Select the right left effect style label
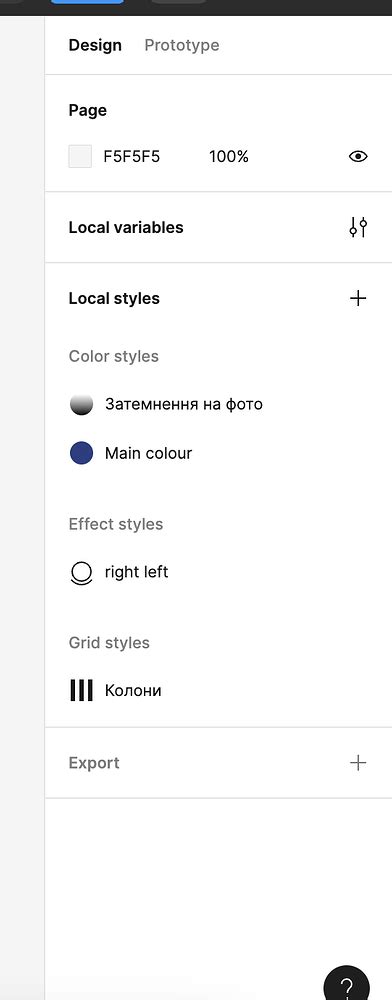This screenshot has width=392, height=1000. click(136, 572)
